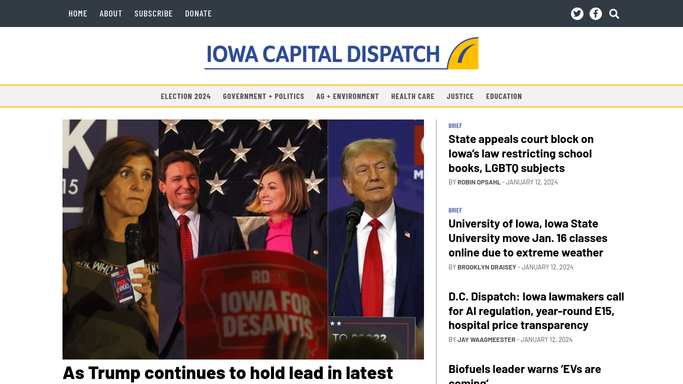Viewport: 683px width, 384px height.
Task: Select the Government + Politics category
Action: click(264, 96)
